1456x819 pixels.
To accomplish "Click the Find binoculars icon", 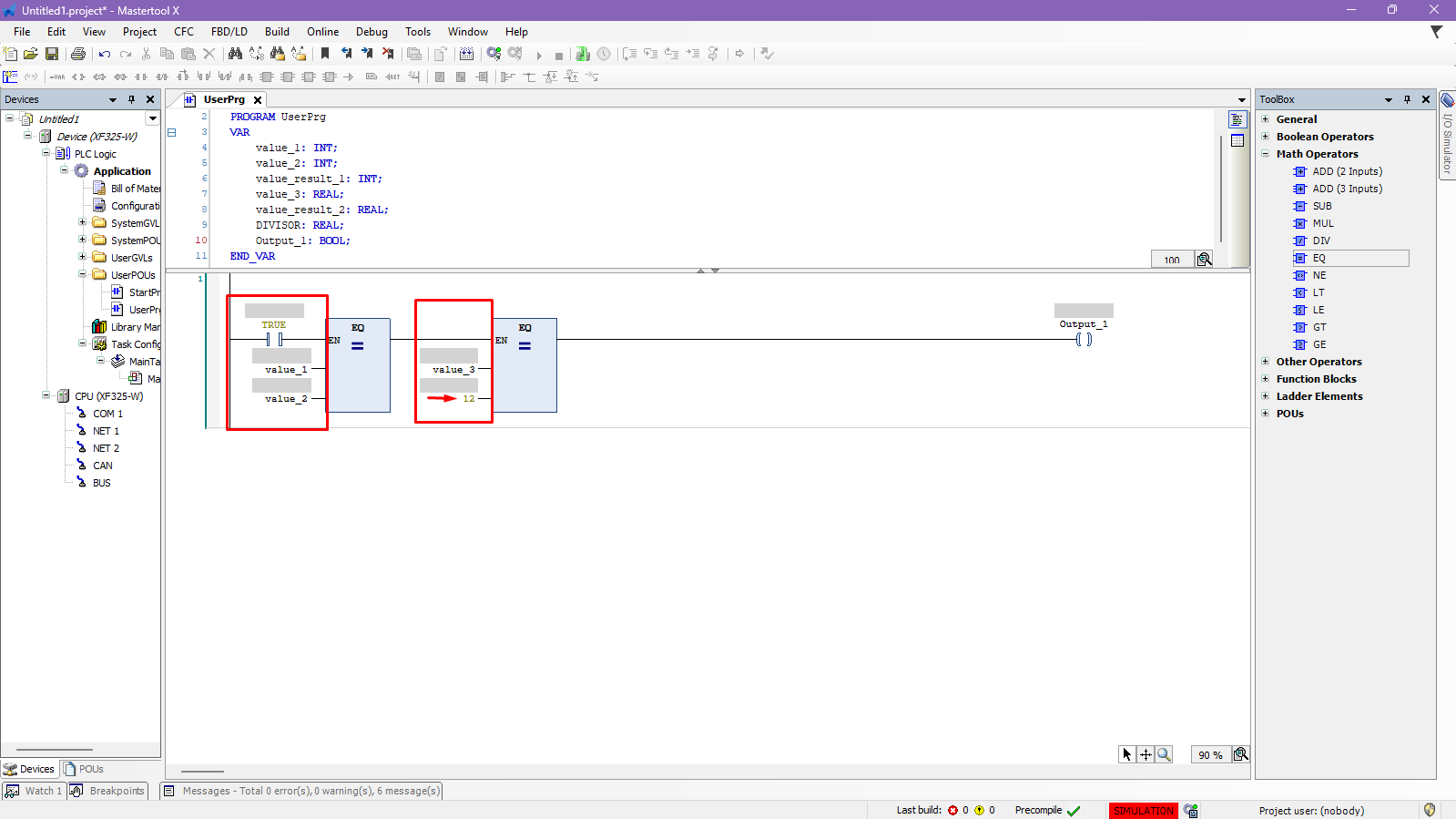I will click(235, 54).
